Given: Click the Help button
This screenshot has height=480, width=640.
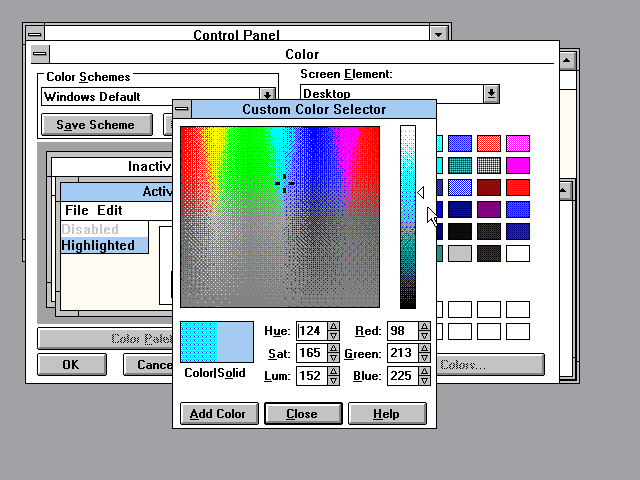Looking at the screenshot, I should click(387, 413).
